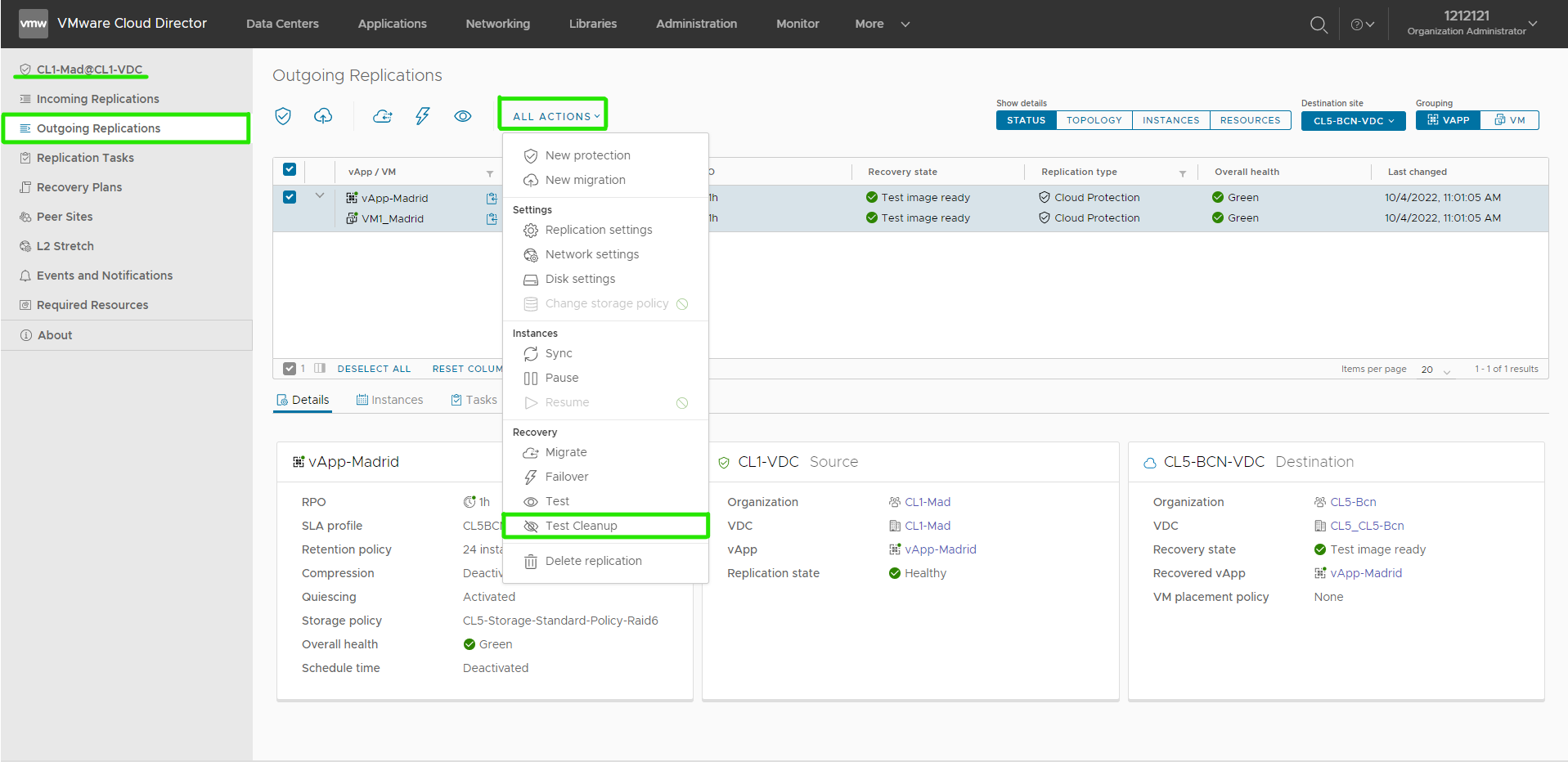Screen dimensions: 1568x762
Task: Click the Test eye toolbar icon
Action: (x=463, y=116)
